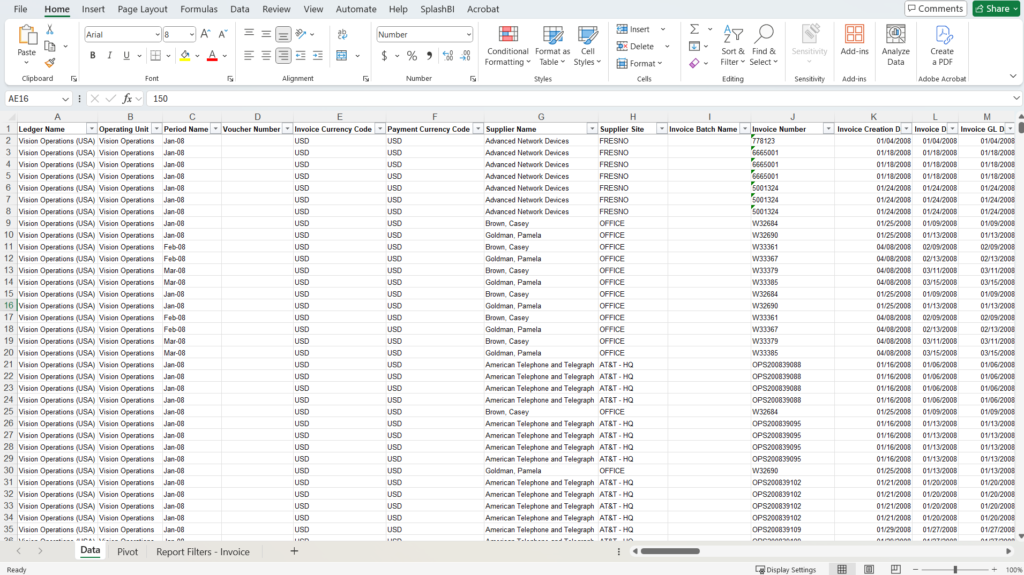Open Sort & Filter
Image resolution: width=1024 pixels, height=575 pixels.
click(x=733, y=46)
